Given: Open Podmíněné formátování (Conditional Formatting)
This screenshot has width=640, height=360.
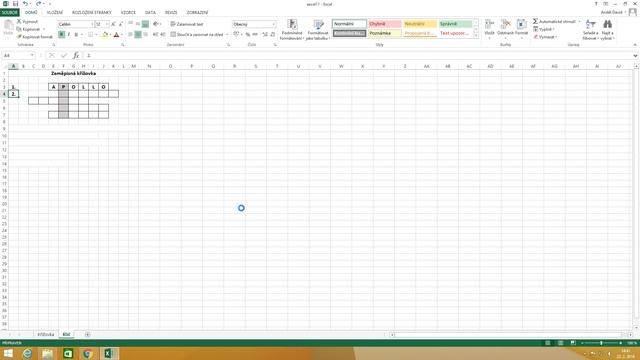Looking at the screenshot, I should (x=291, y=30).
